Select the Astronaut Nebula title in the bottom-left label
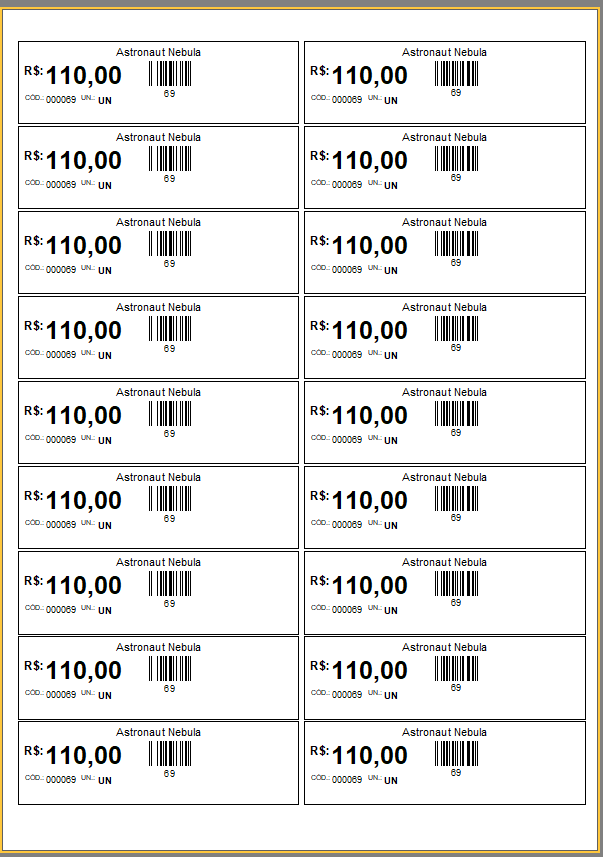The width and height of the screenshot is (603, 857). (x=158, y=732)
